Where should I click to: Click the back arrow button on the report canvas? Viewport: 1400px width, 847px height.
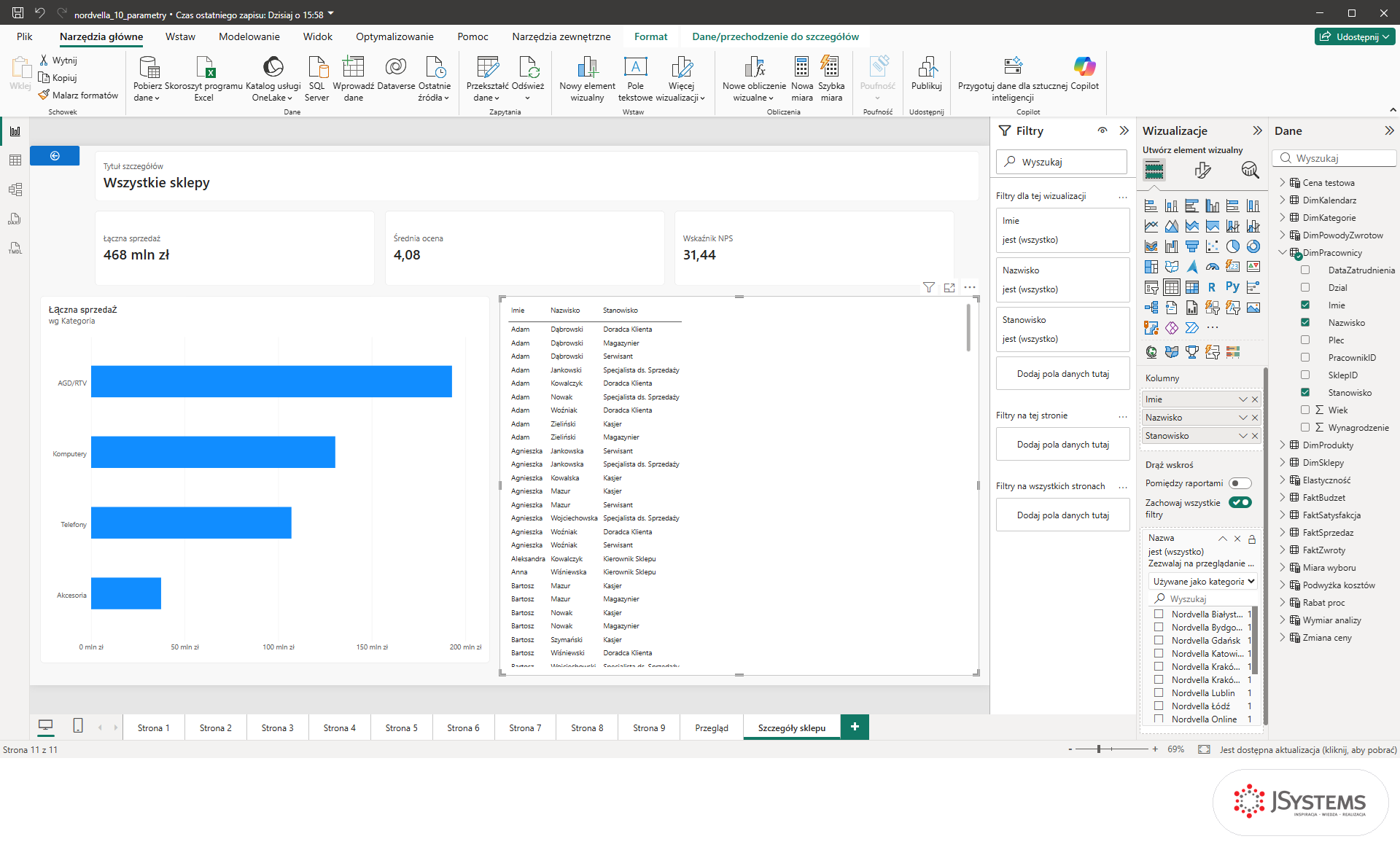coord(55,156)
